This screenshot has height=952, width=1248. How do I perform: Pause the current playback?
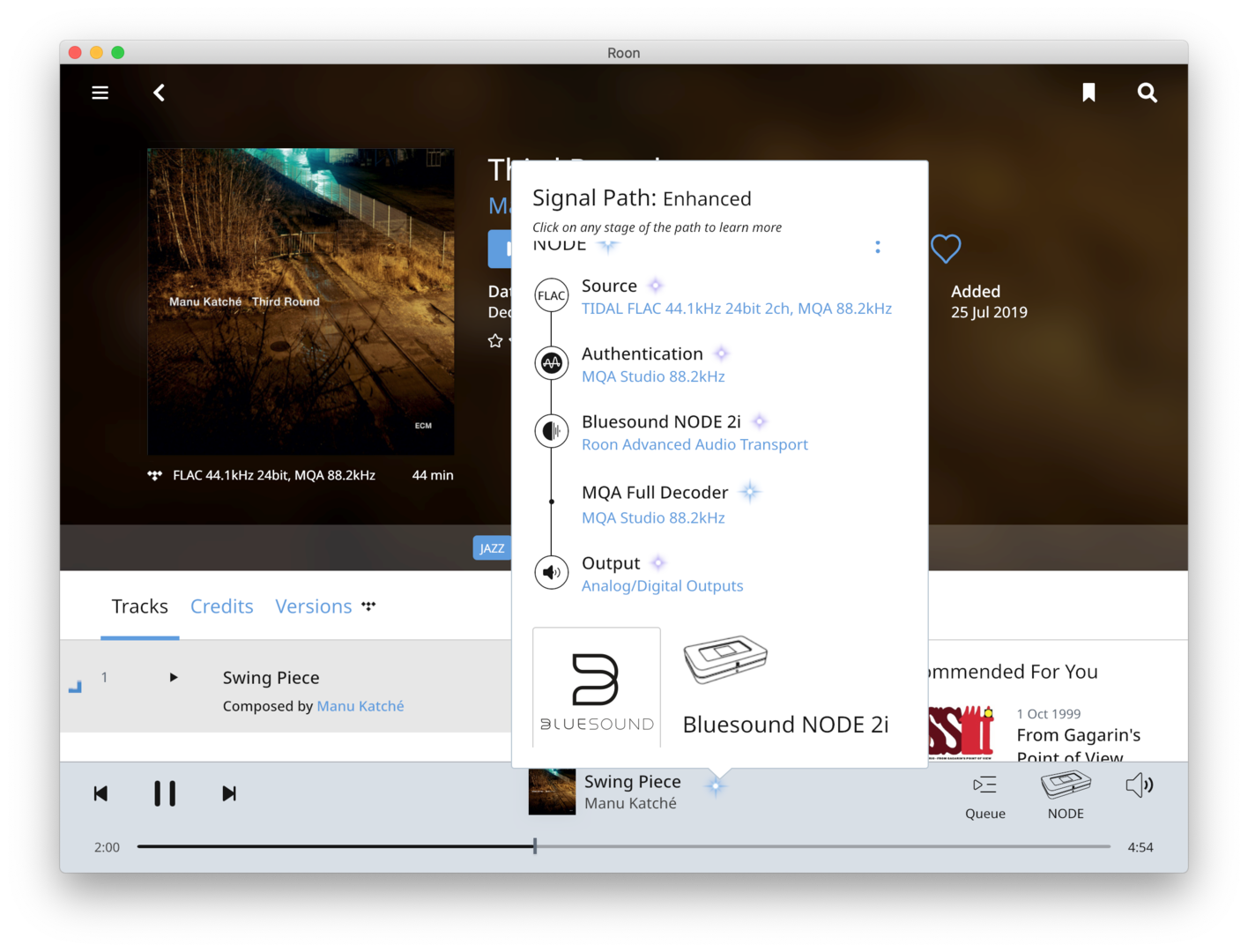click(x=165, y=793)
